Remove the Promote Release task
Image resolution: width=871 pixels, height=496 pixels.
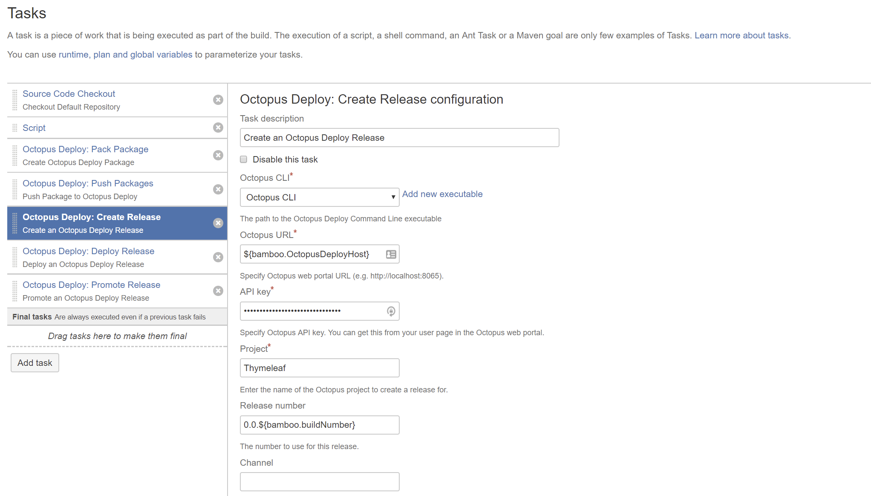pyautogui.click(x=218, y=291)
